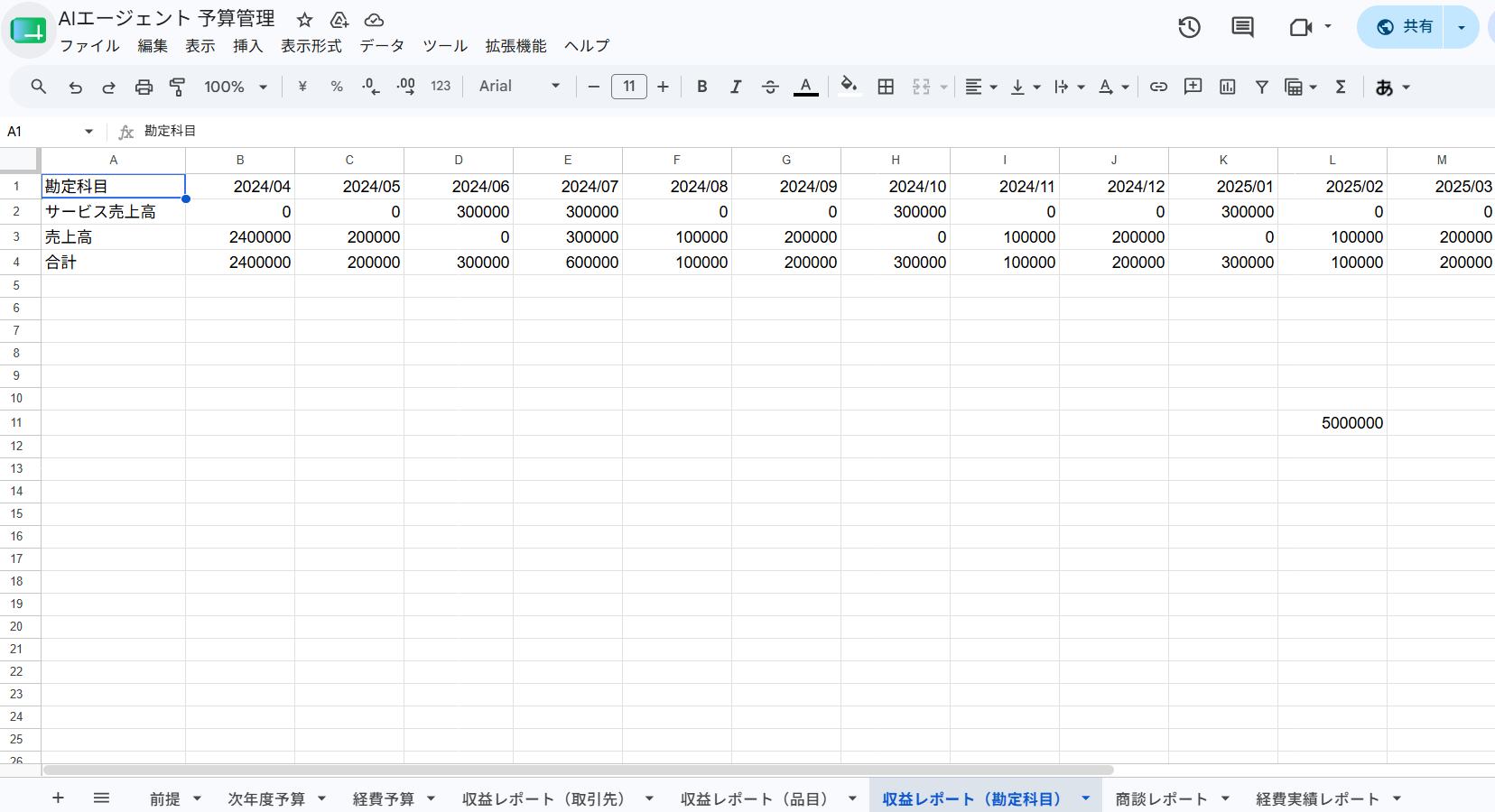Click the font size field showing 11

(x=628, y=87)
